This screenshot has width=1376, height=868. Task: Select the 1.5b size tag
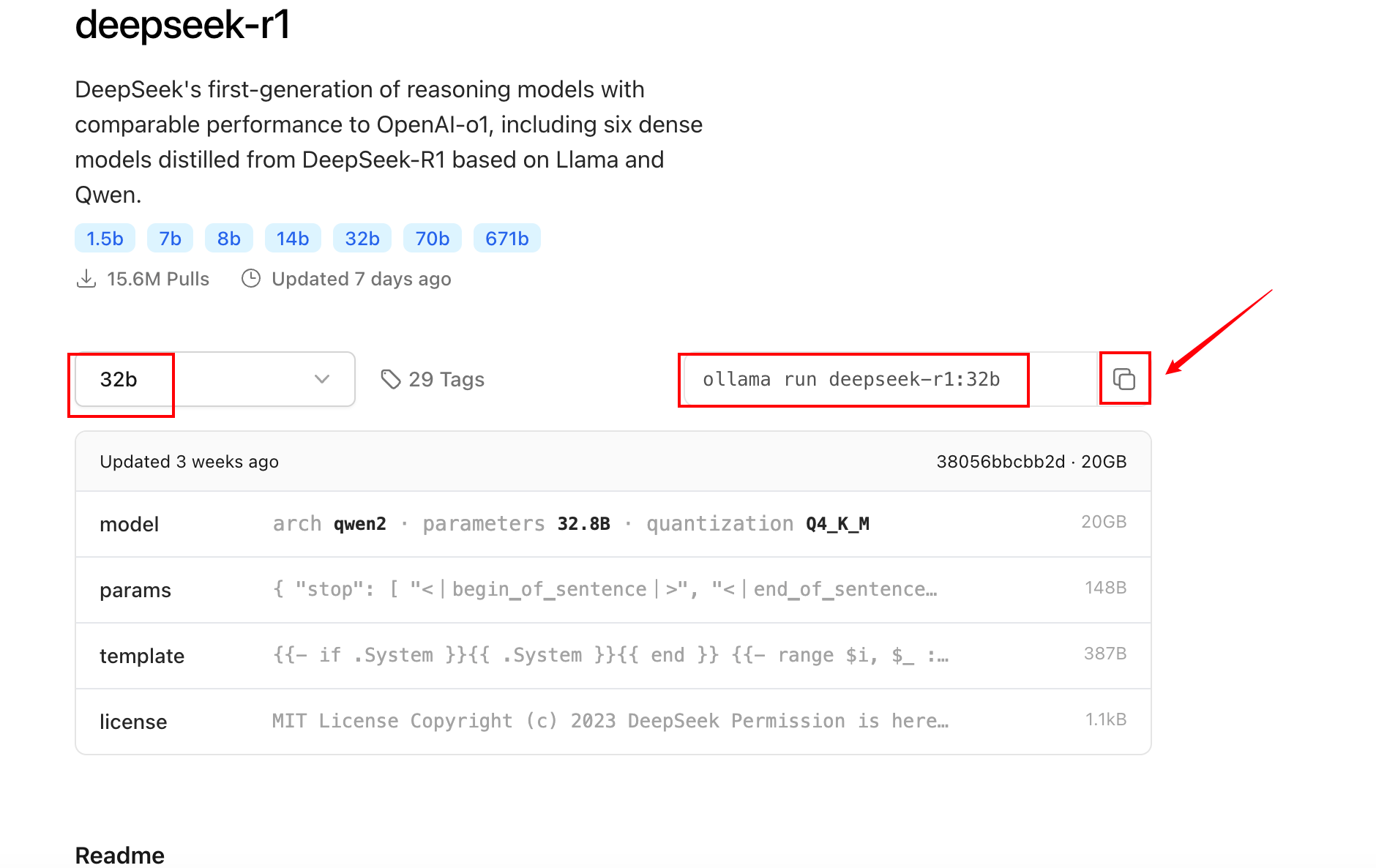(x=105, y=239)
